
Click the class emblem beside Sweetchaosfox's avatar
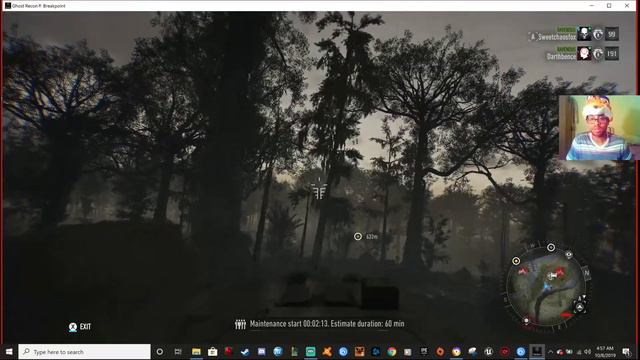coord(598,35)
